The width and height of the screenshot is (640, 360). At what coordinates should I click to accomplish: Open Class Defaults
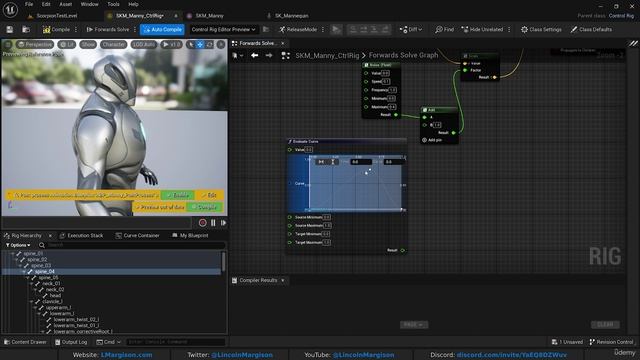click(591, 29)
